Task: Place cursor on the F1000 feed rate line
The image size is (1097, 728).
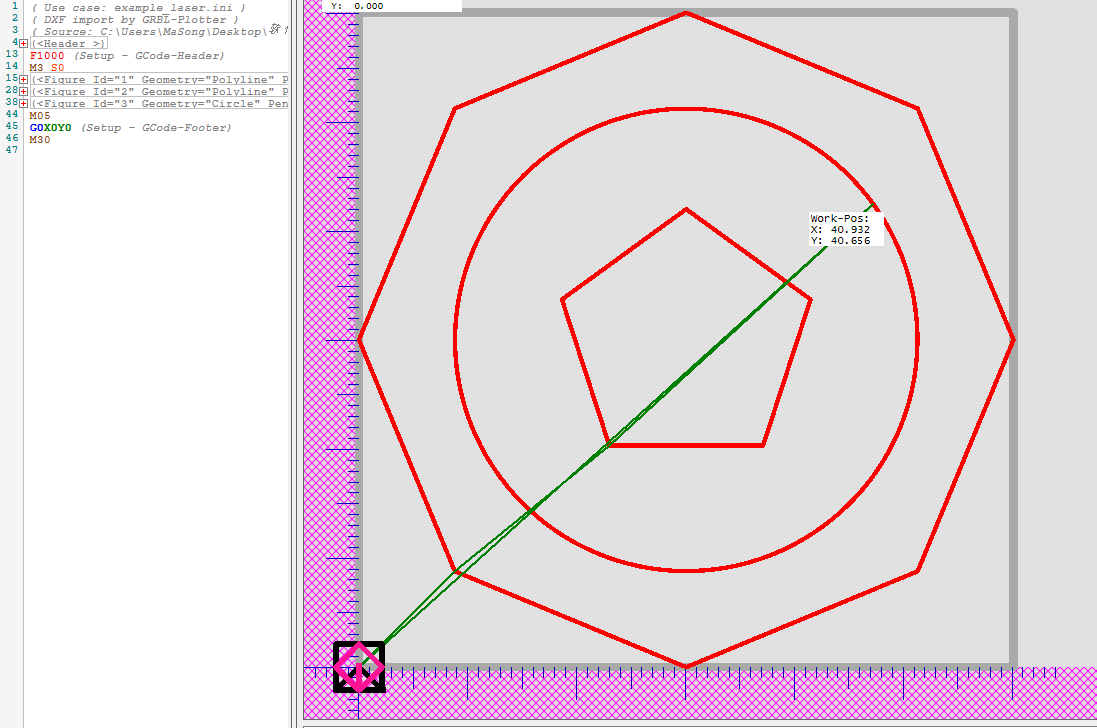Action: click(x=45, y=56)
